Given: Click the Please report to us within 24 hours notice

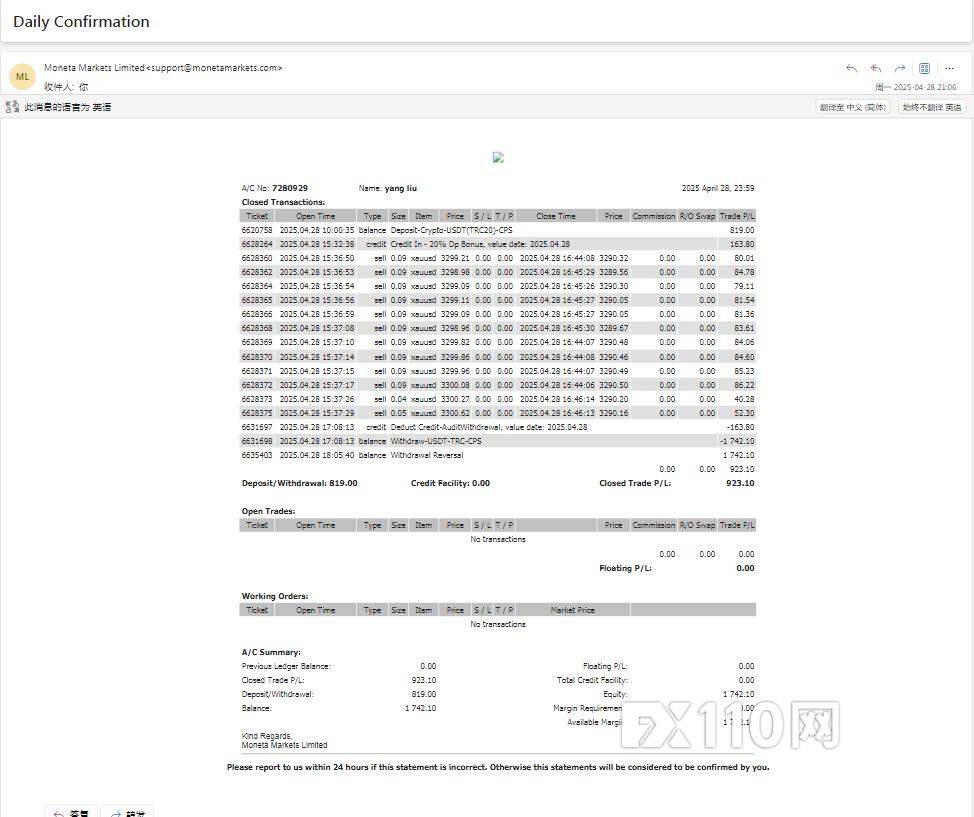Looking at the screenshot, I should click(x=498, y=767).
